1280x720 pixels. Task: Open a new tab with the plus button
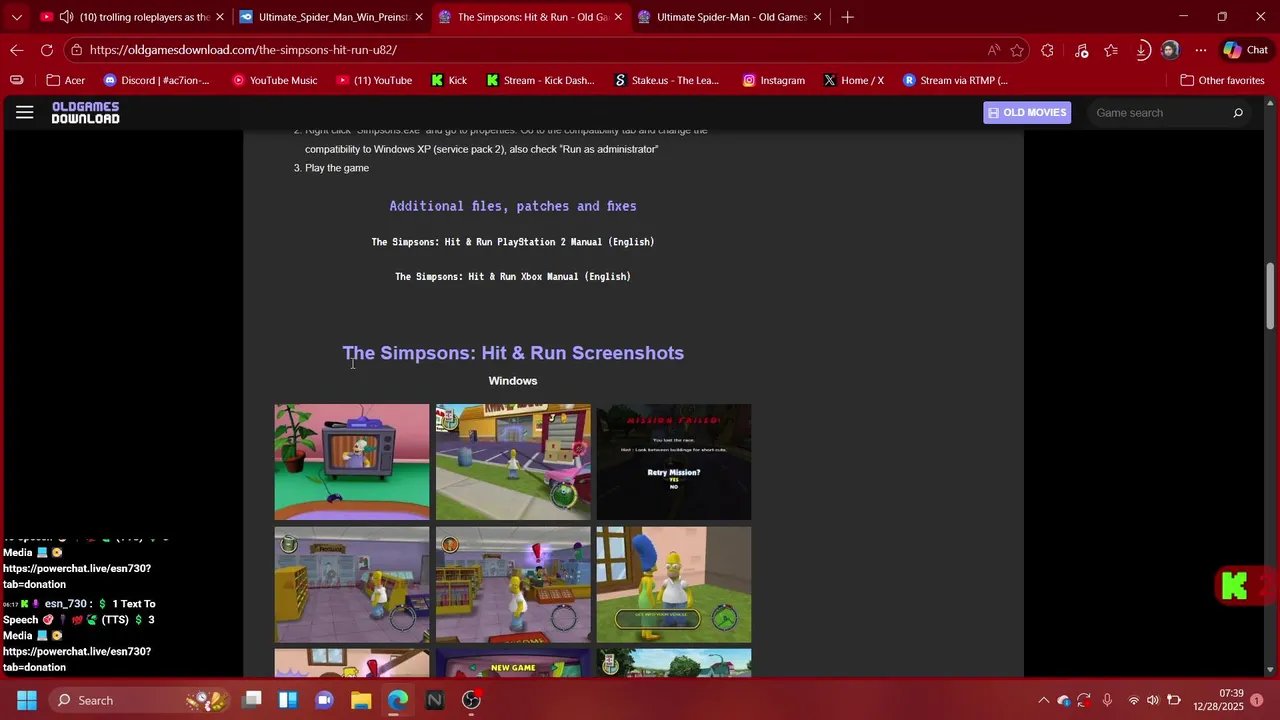tap(847, 17)
